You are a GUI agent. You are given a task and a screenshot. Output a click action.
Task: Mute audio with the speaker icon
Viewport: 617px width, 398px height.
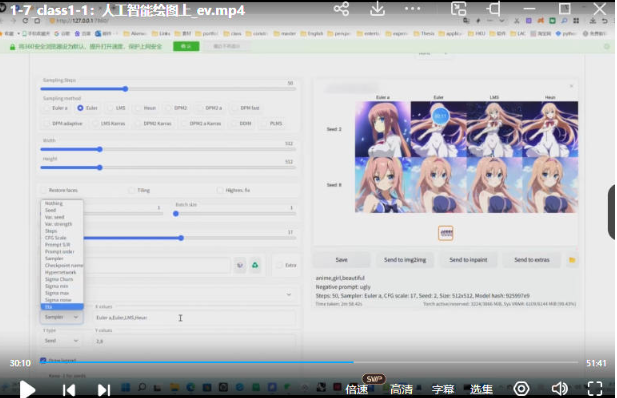coord(559,389)
